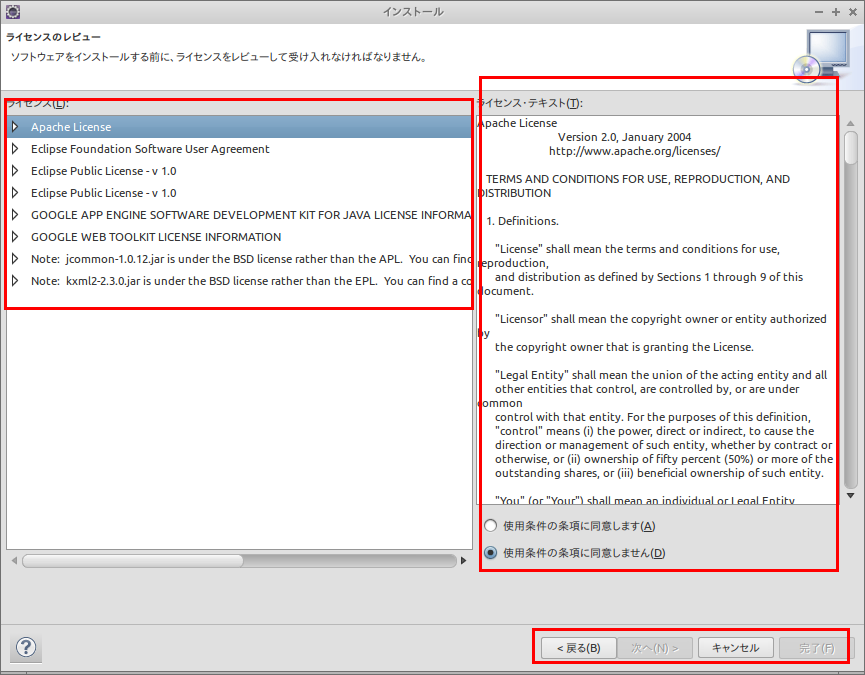Open the Eclipse window menu icon in title bar
This screenshot has width=865, height=675.
13,12
